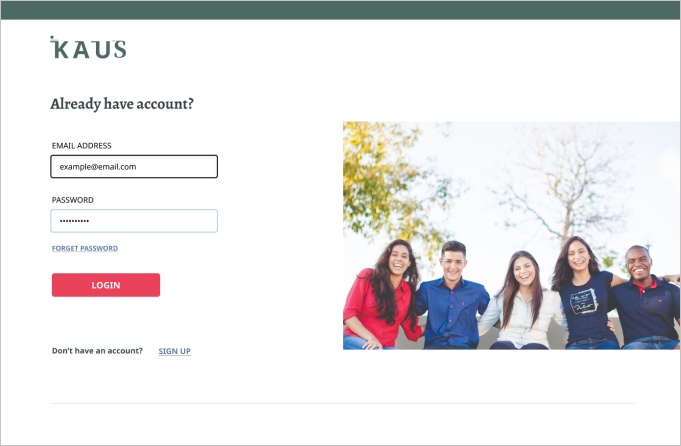Click the PASSWORD field label
Viewport: 681px width, 446px height.
coord(73,200)
